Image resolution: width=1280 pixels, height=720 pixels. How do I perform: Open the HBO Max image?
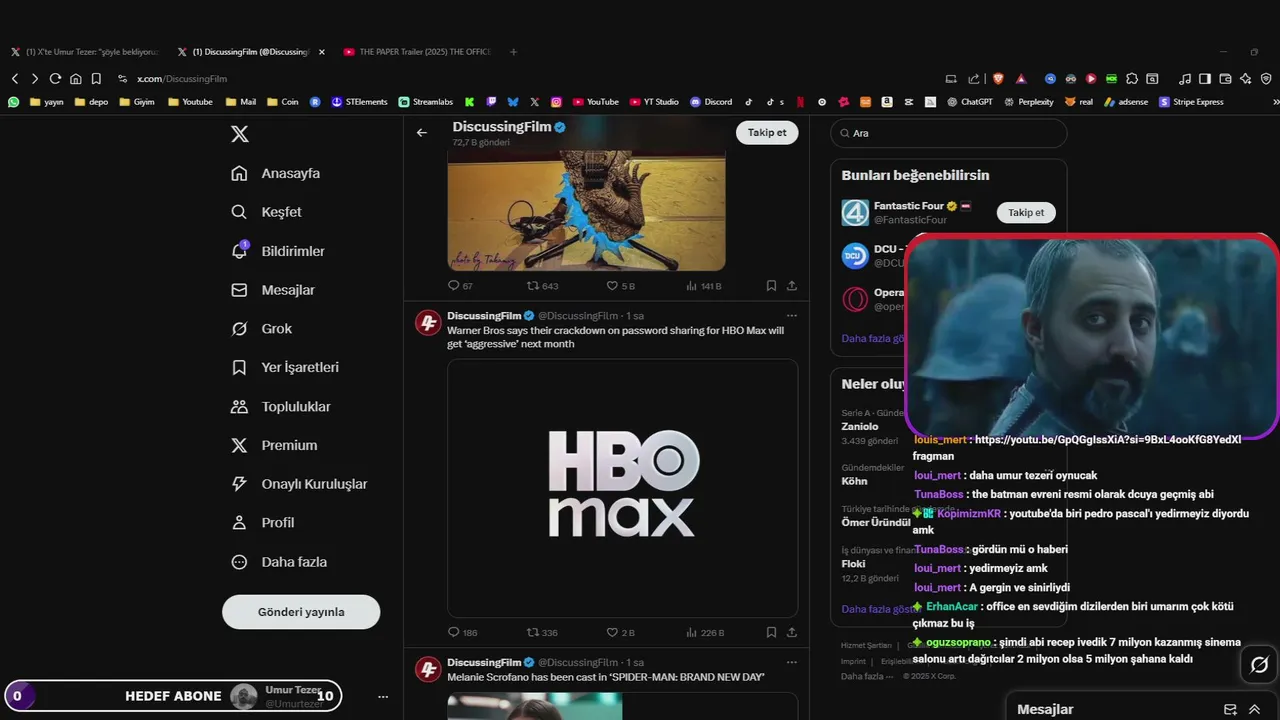(x=622, y=488)
